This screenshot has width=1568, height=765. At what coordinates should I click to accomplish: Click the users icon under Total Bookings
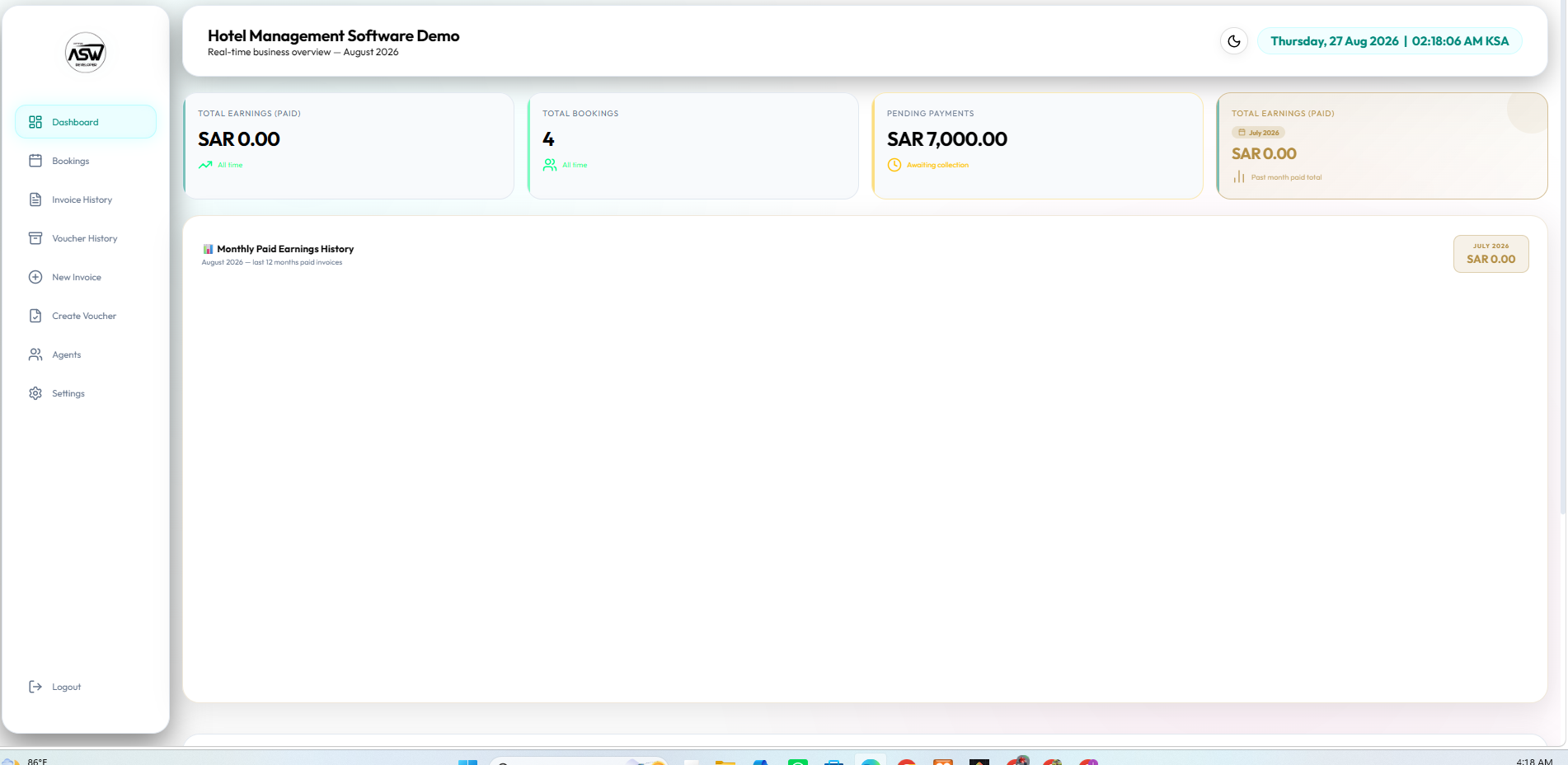(x=550, y=165)
